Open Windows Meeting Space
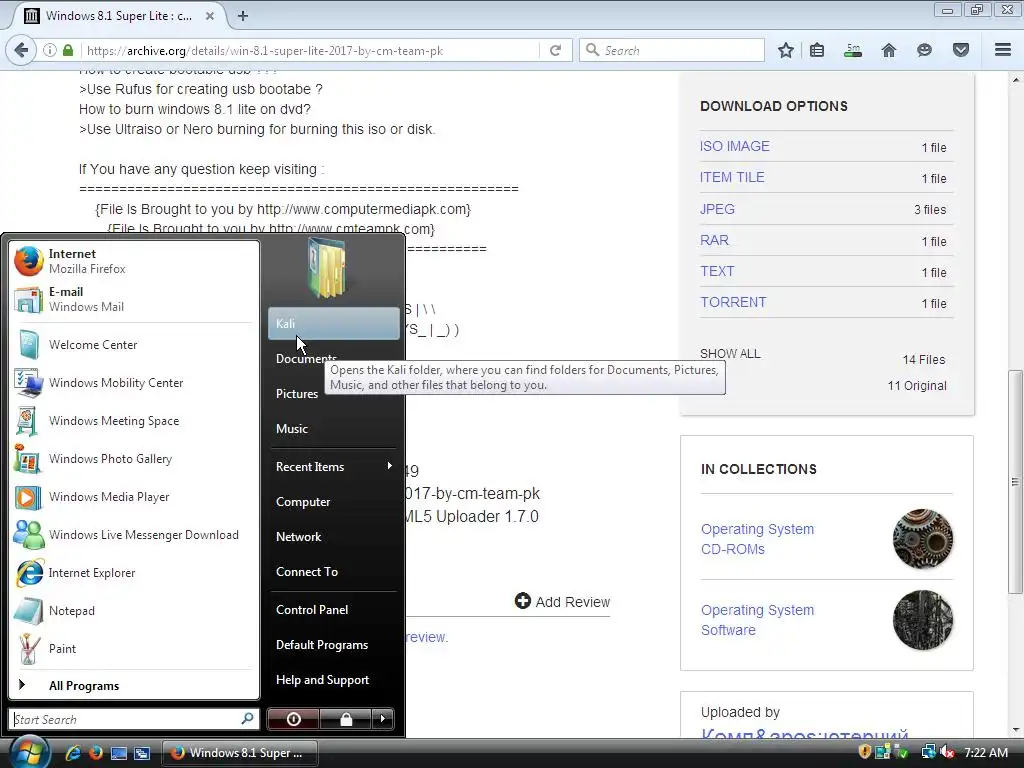The image size is (1024, 768). [x=133, y=421]
